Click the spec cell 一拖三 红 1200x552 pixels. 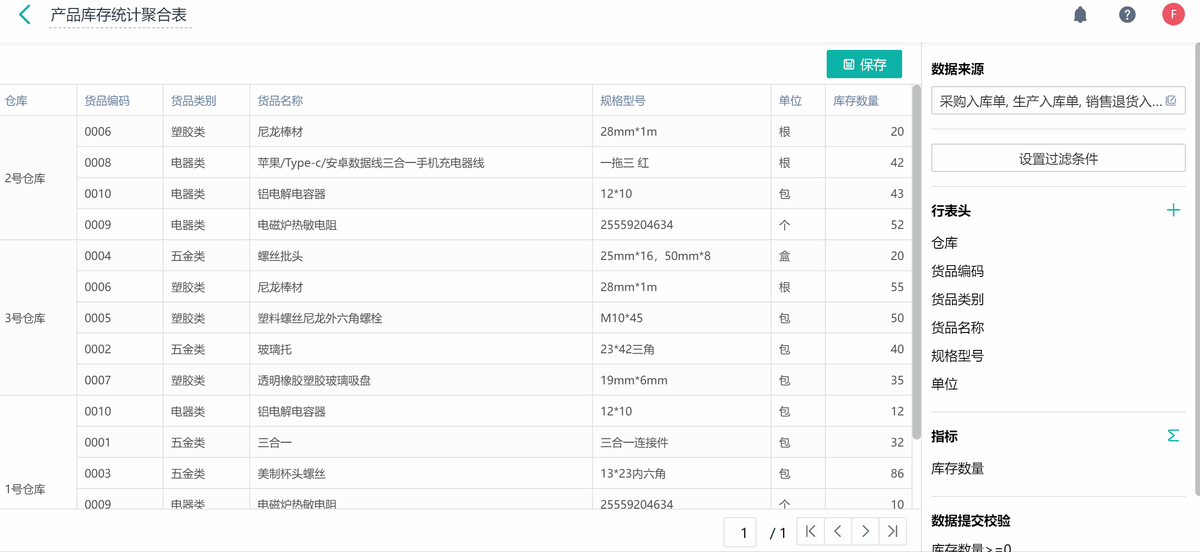(x=682, y=163)
